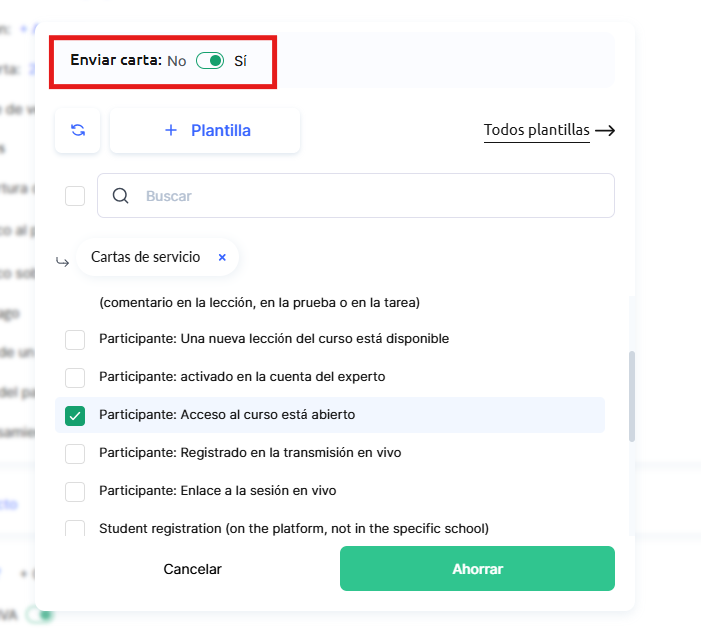Check Una nueva lección del curso
The height and width of the screenshot is (643, 701).
coord(75,340)
